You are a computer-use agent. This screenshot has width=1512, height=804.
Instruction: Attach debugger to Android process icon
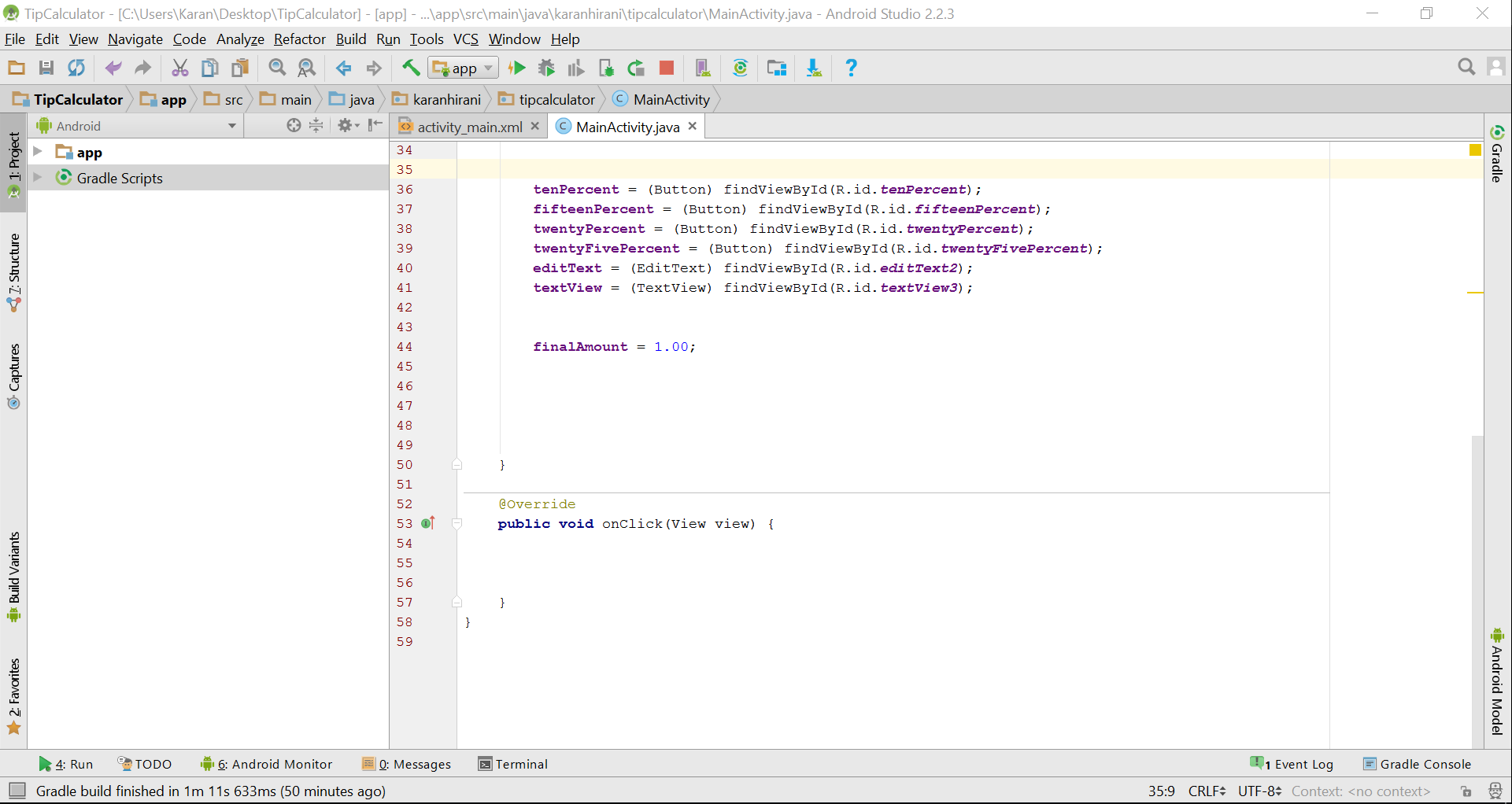tap(606, 68)
